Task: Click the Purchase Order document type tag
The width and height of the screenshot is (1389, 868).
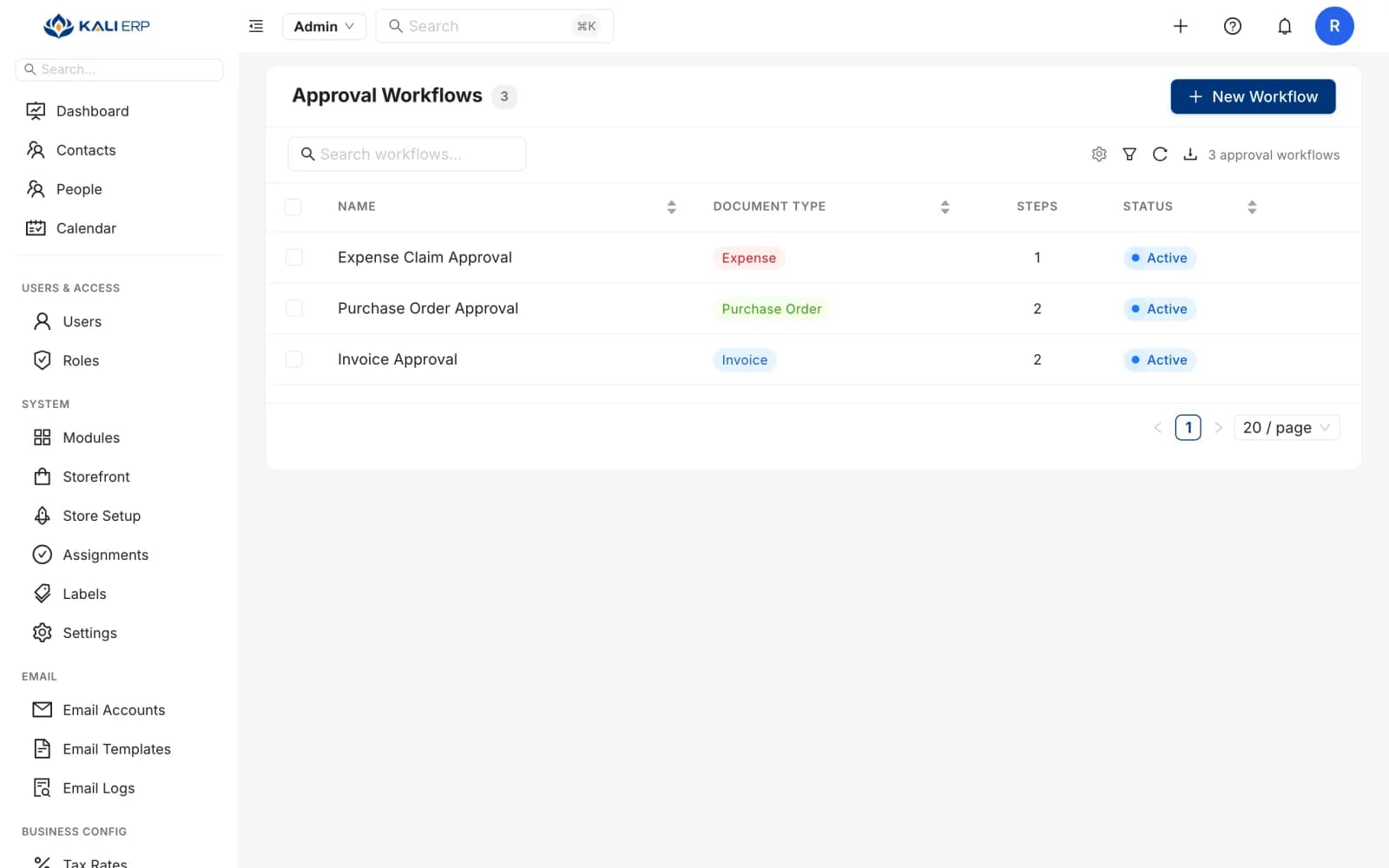Action: pyautogui.click(x=772, y=309)
